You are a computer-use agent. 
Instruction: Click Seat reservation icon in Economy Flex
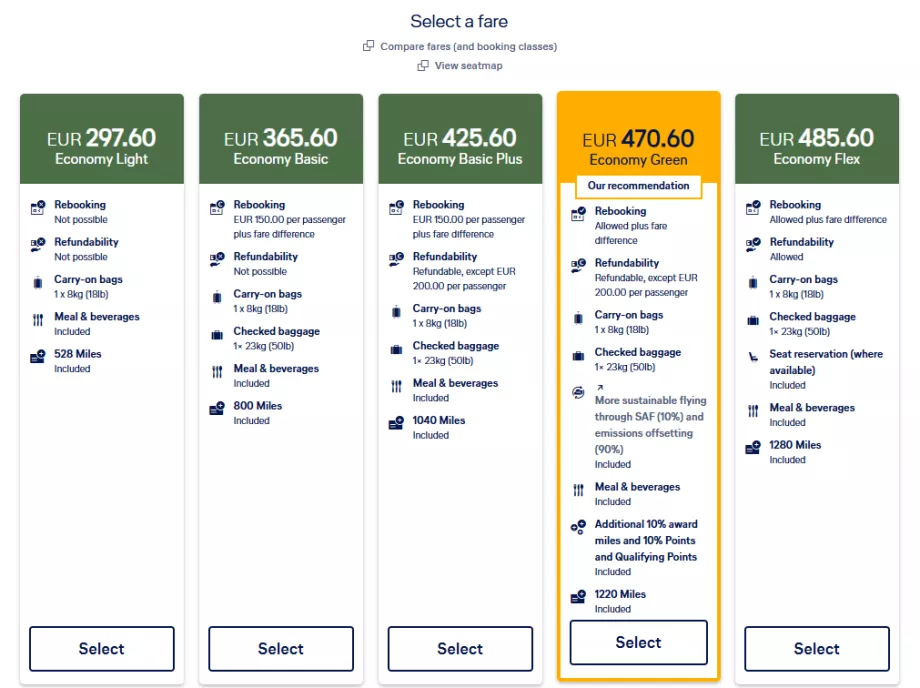point(753,356)
